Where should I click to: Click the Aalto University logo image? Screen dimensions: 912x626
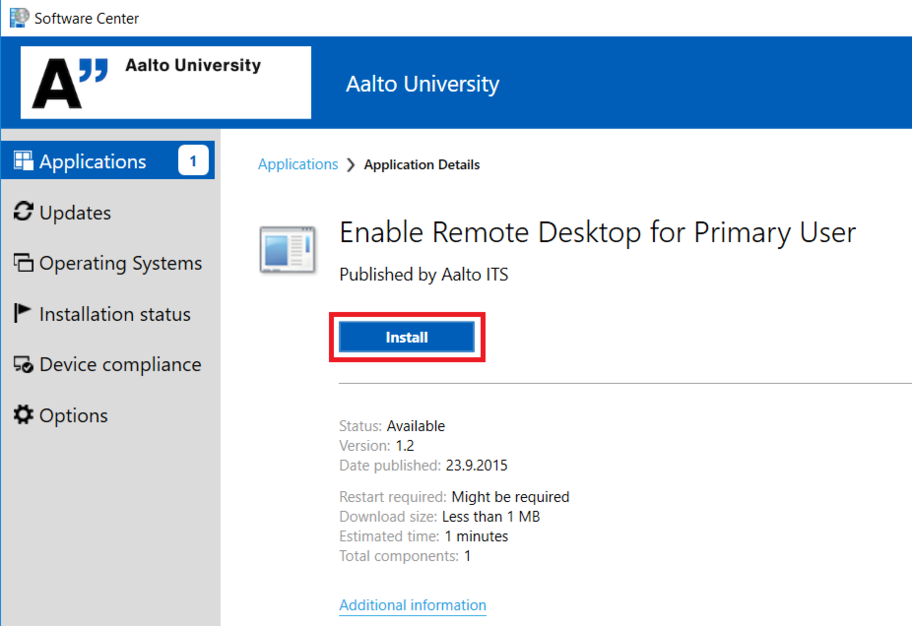[x=166, y=82]
